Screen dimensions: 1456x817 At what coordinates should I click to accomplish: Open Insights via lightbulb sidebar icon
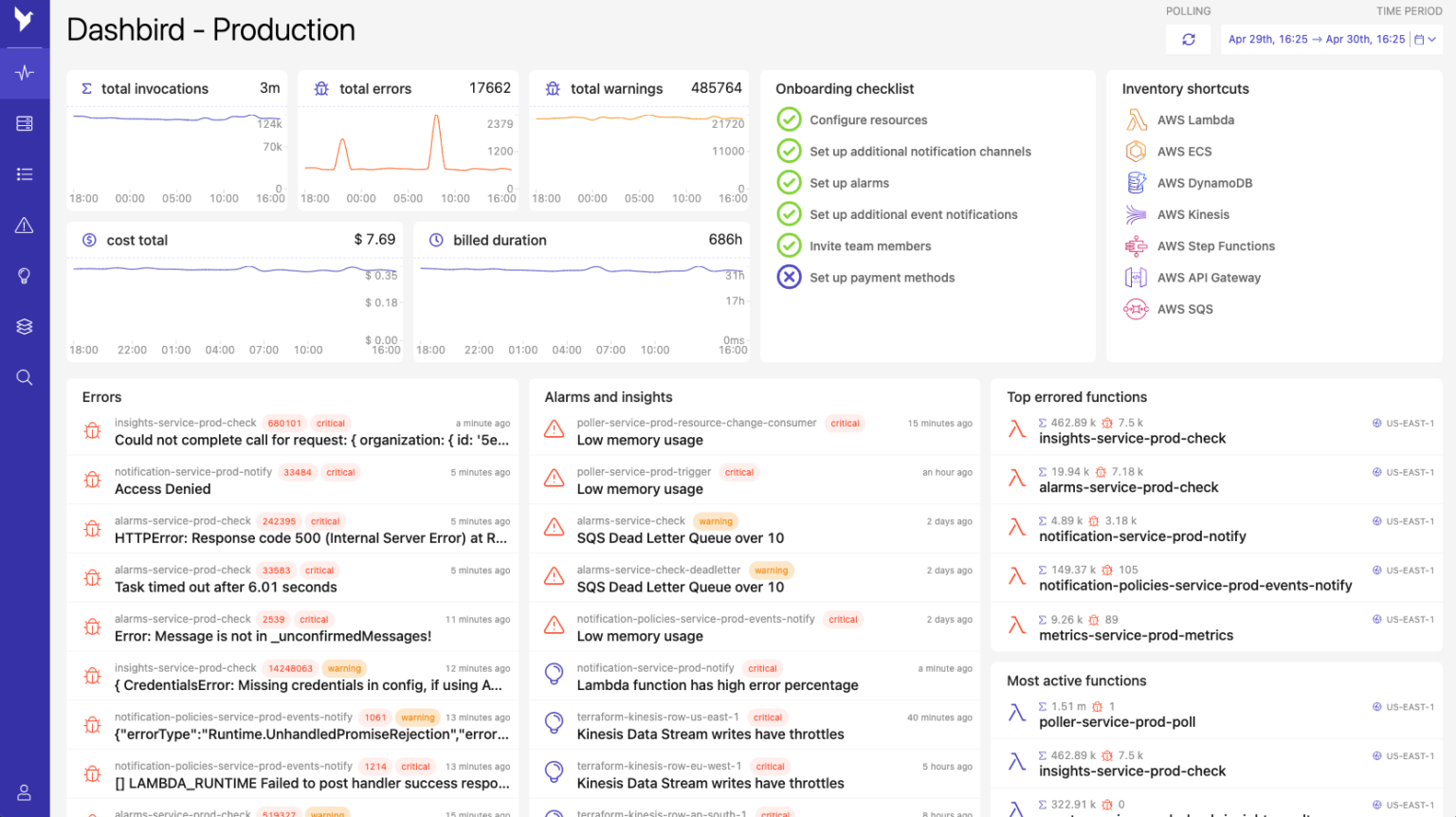coord(25,276)
